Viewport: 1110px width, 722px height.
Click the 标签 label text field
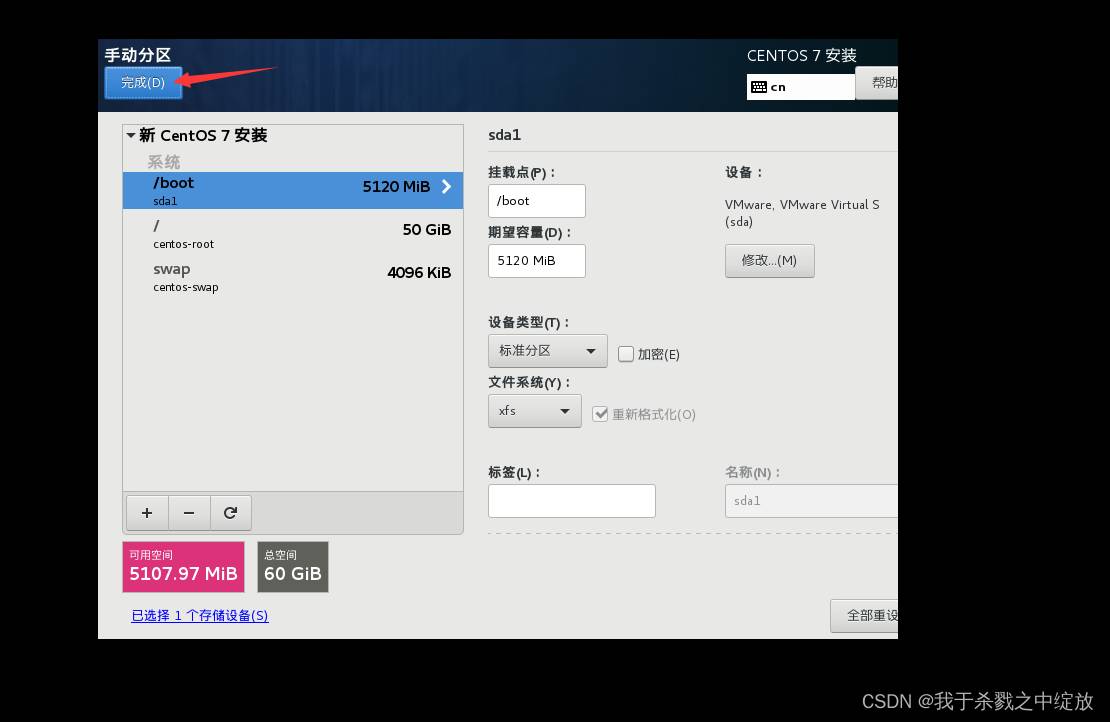tap(571, 501)
